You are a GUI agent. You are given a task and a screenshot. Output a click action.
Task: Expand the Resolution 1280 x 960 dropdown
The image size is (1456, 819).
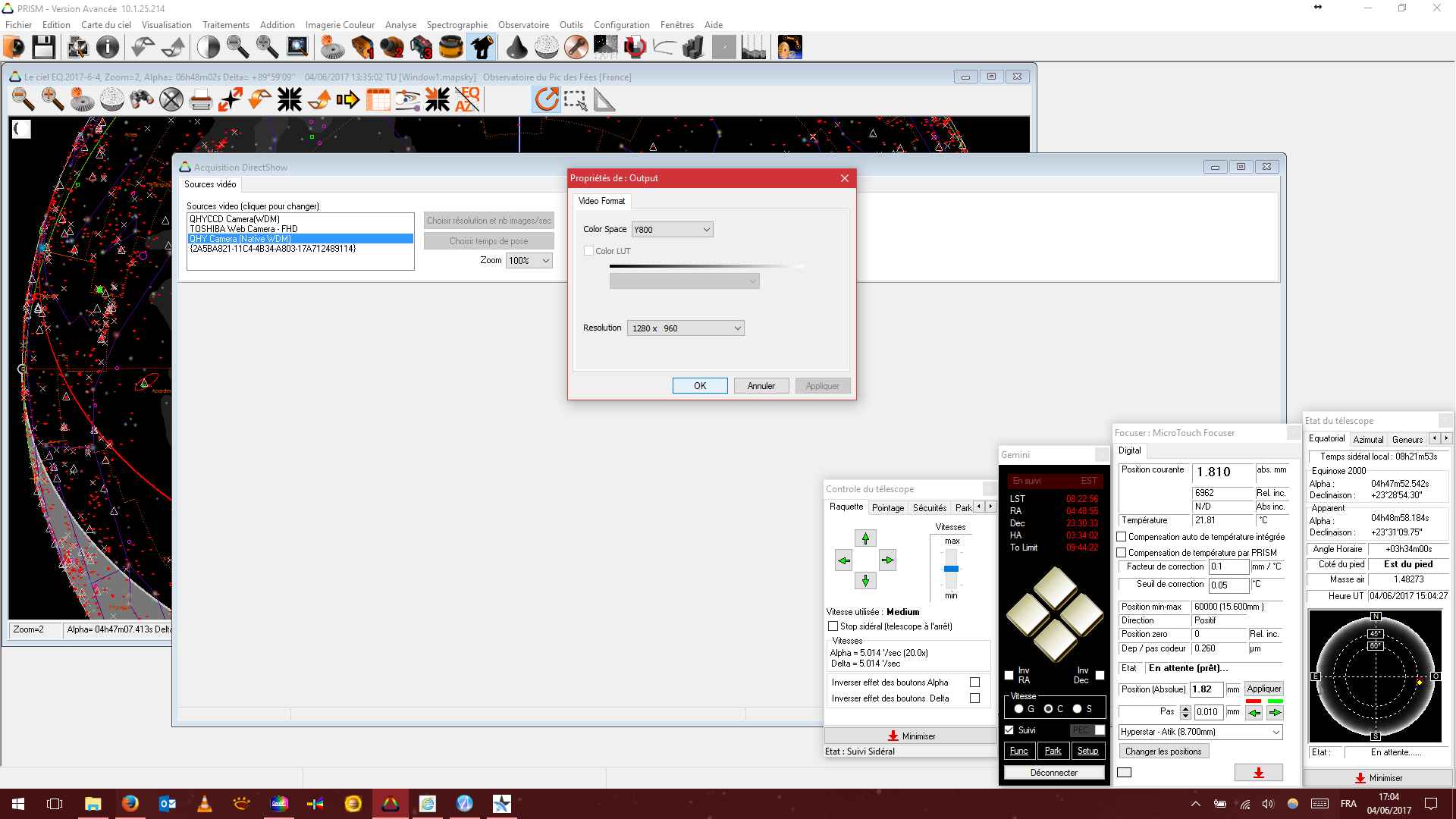coord(685,328)
